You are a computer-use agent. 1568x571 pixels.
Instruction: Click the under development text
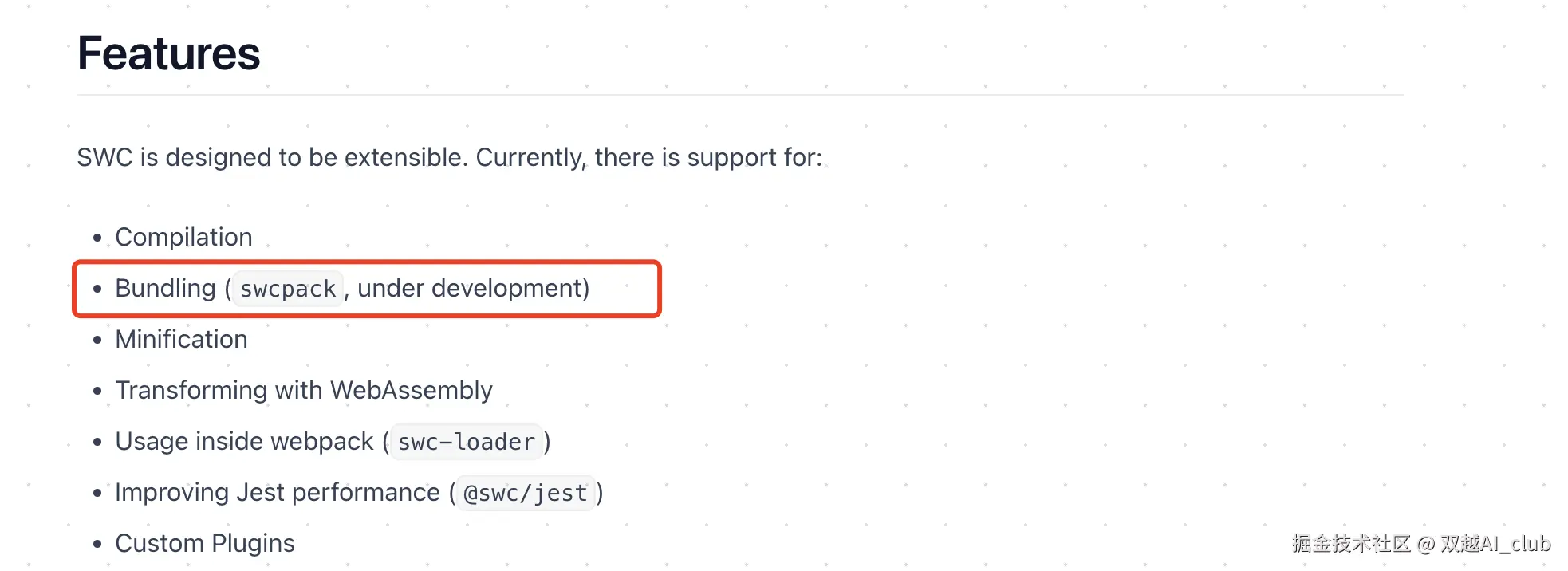click(473, 288)
